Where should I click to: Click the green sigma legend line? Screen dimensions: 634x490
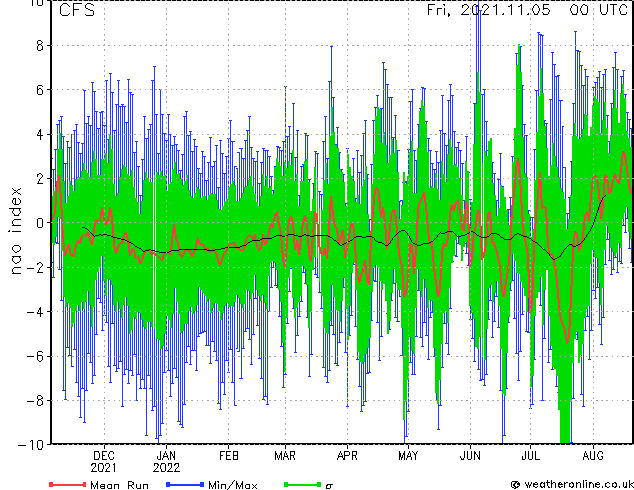point(303,484)
